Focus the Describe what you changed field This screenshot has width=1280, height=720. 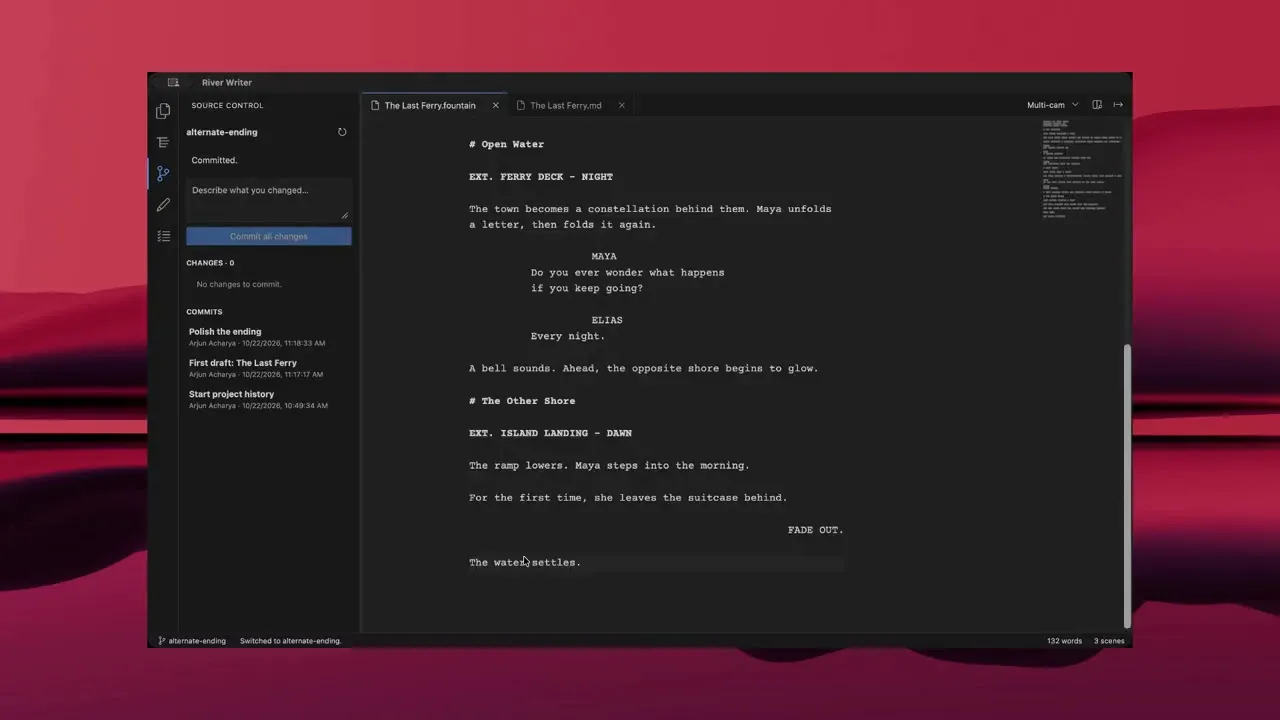[x=268, y=199]
